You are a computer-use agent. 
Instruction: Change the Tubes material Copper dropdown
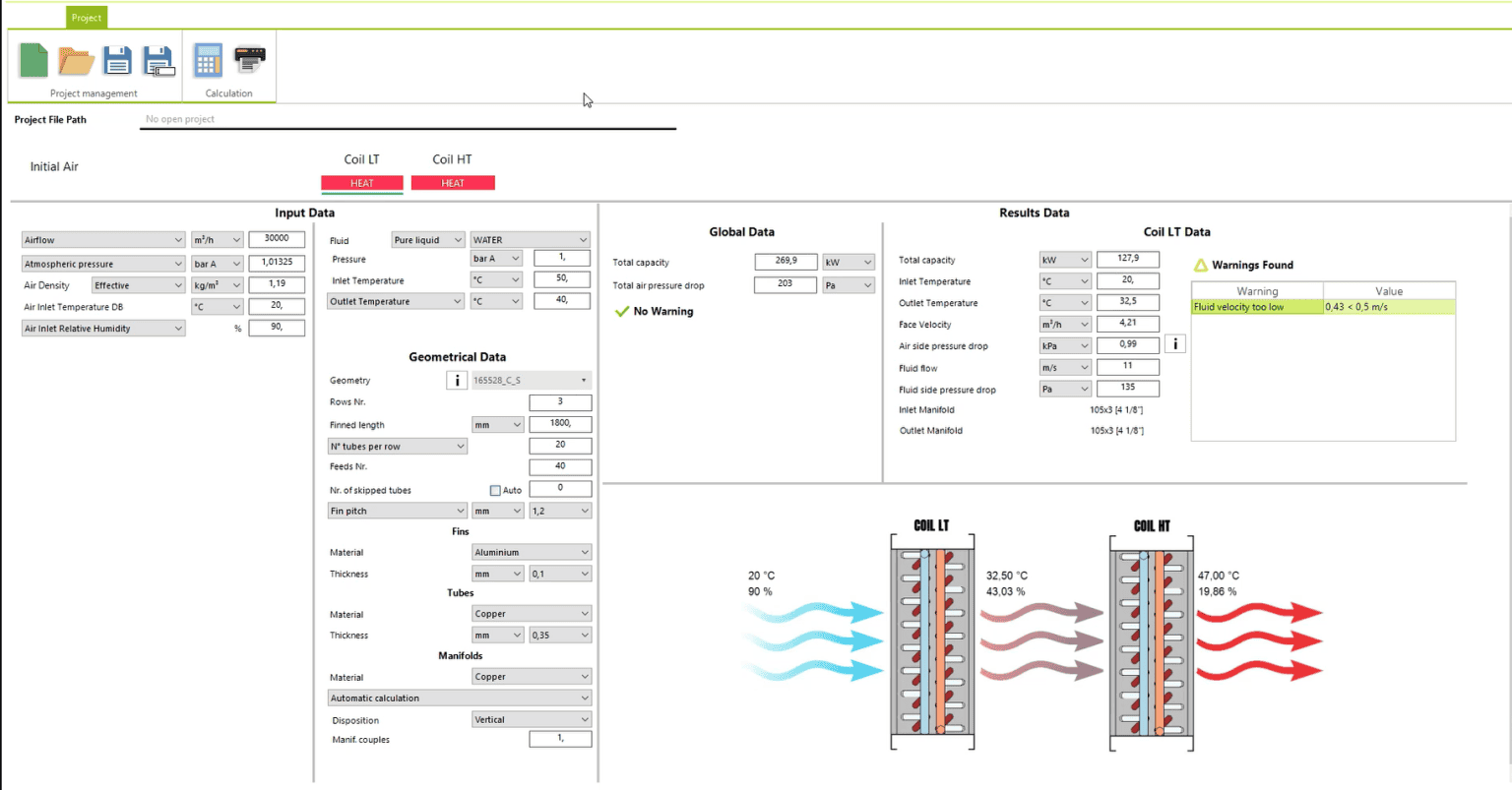point(532,614)
